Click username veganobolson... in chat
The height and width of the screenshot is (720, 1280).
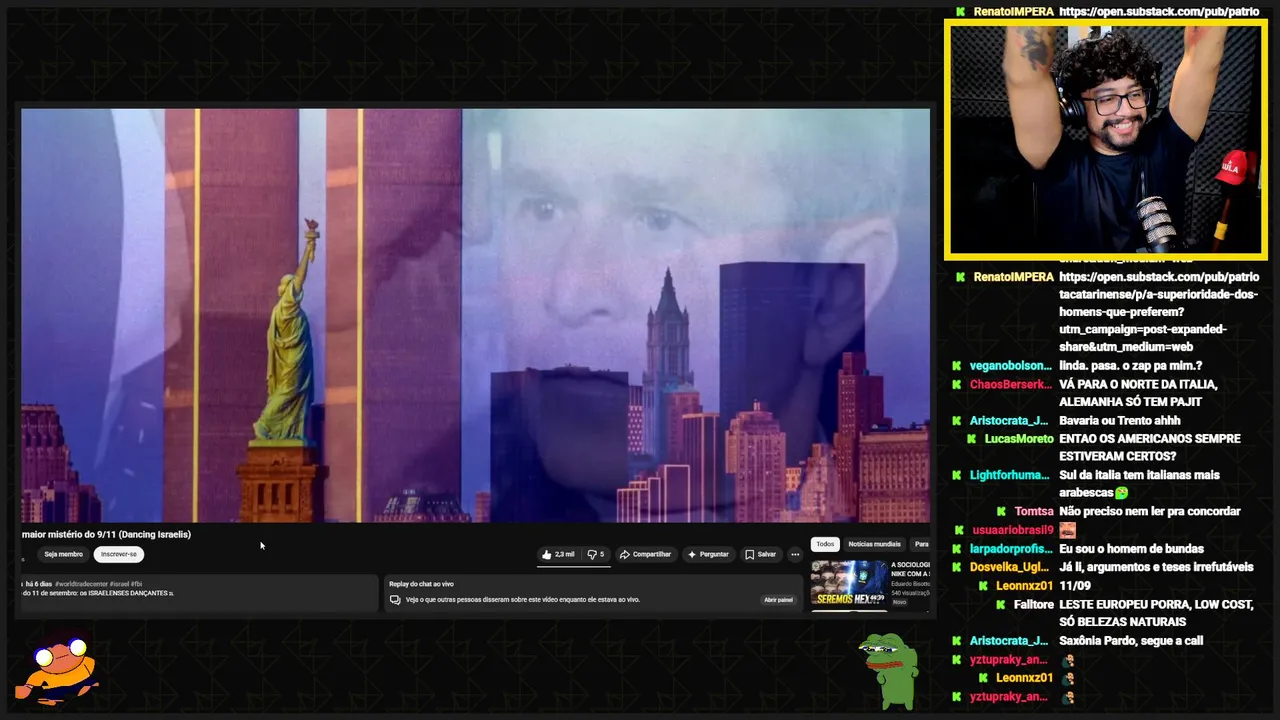(1010, 366)
